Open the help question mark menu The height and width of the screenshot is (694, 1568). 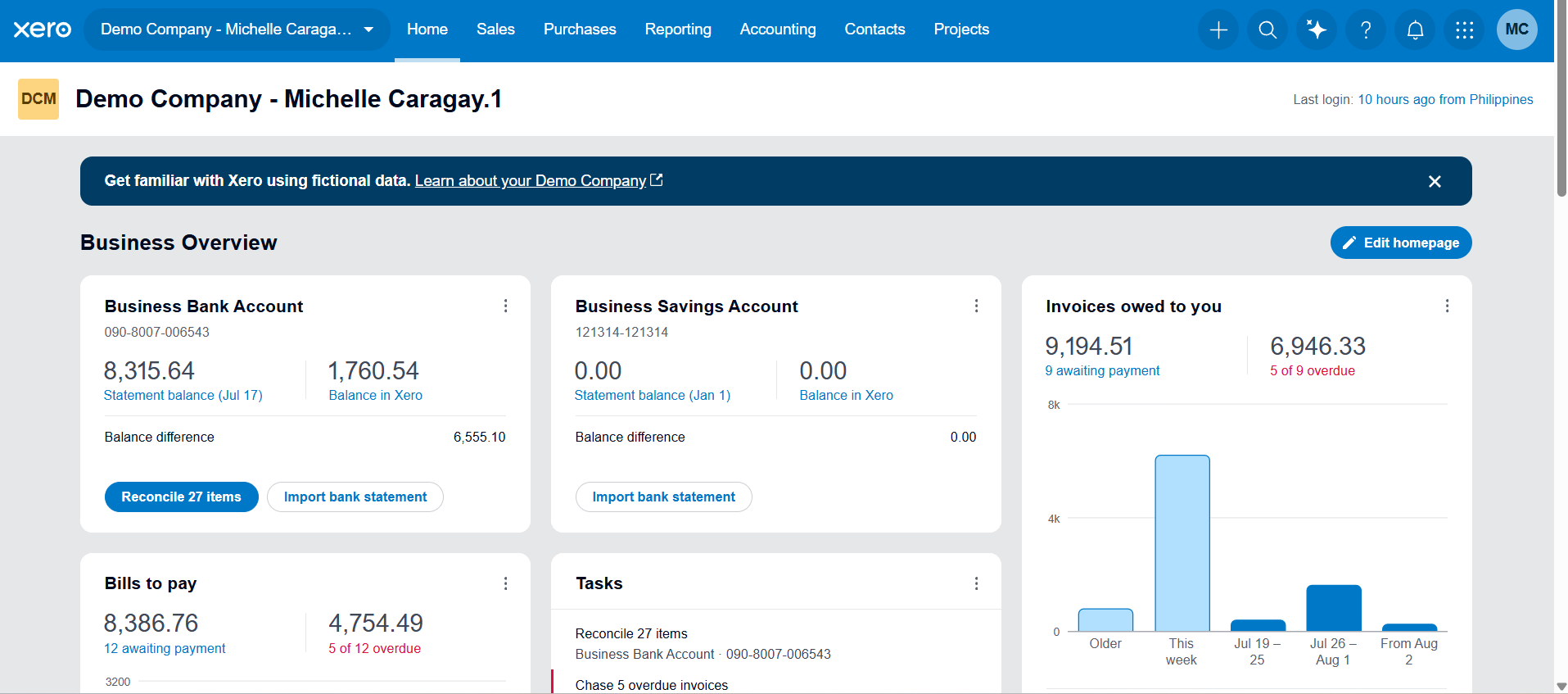click(x=1366, y=29)
